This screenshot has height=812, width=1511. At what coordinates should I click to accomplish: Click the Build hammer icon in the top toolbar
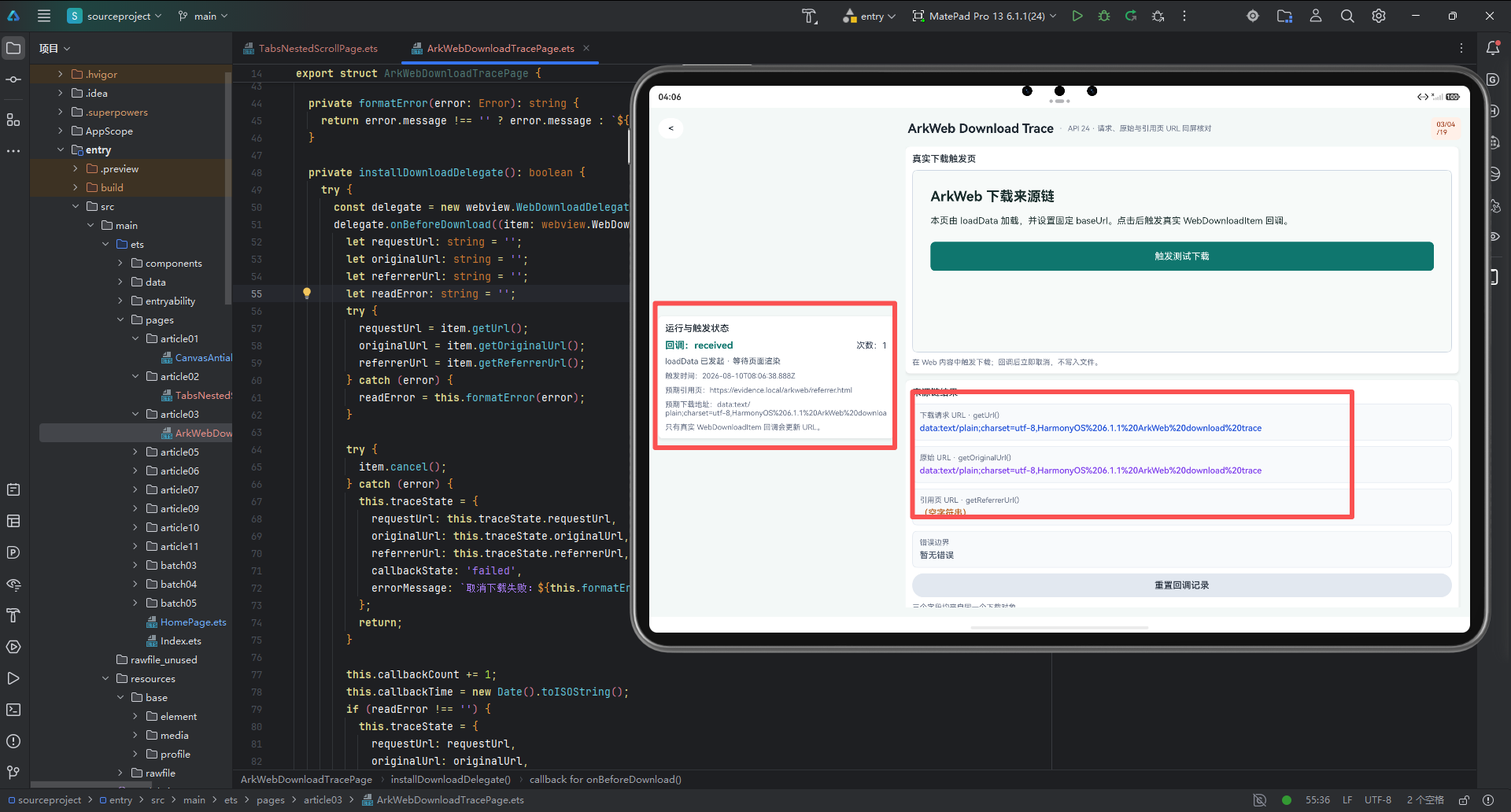810,16
